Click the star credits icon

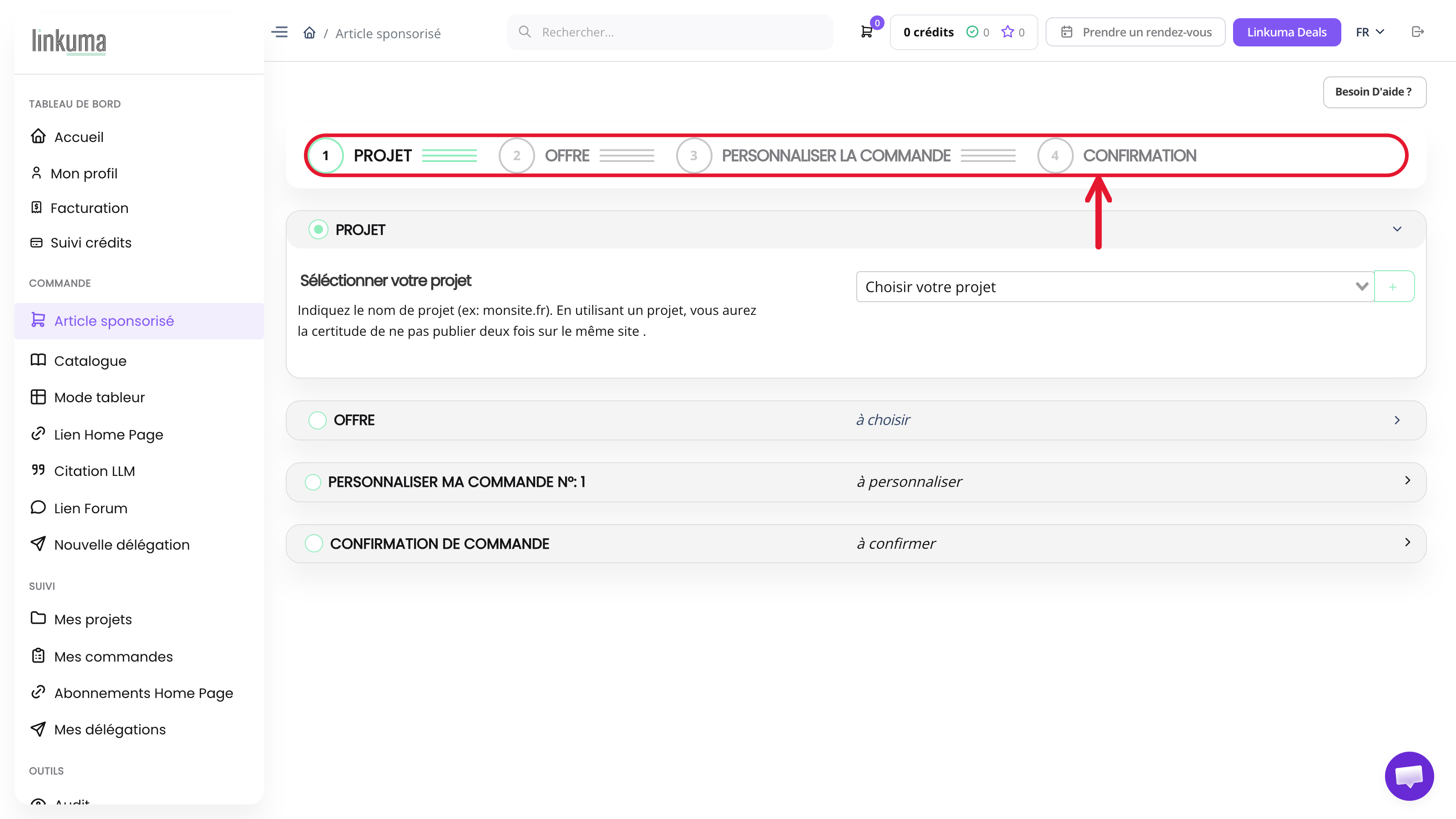(1007, 32)
